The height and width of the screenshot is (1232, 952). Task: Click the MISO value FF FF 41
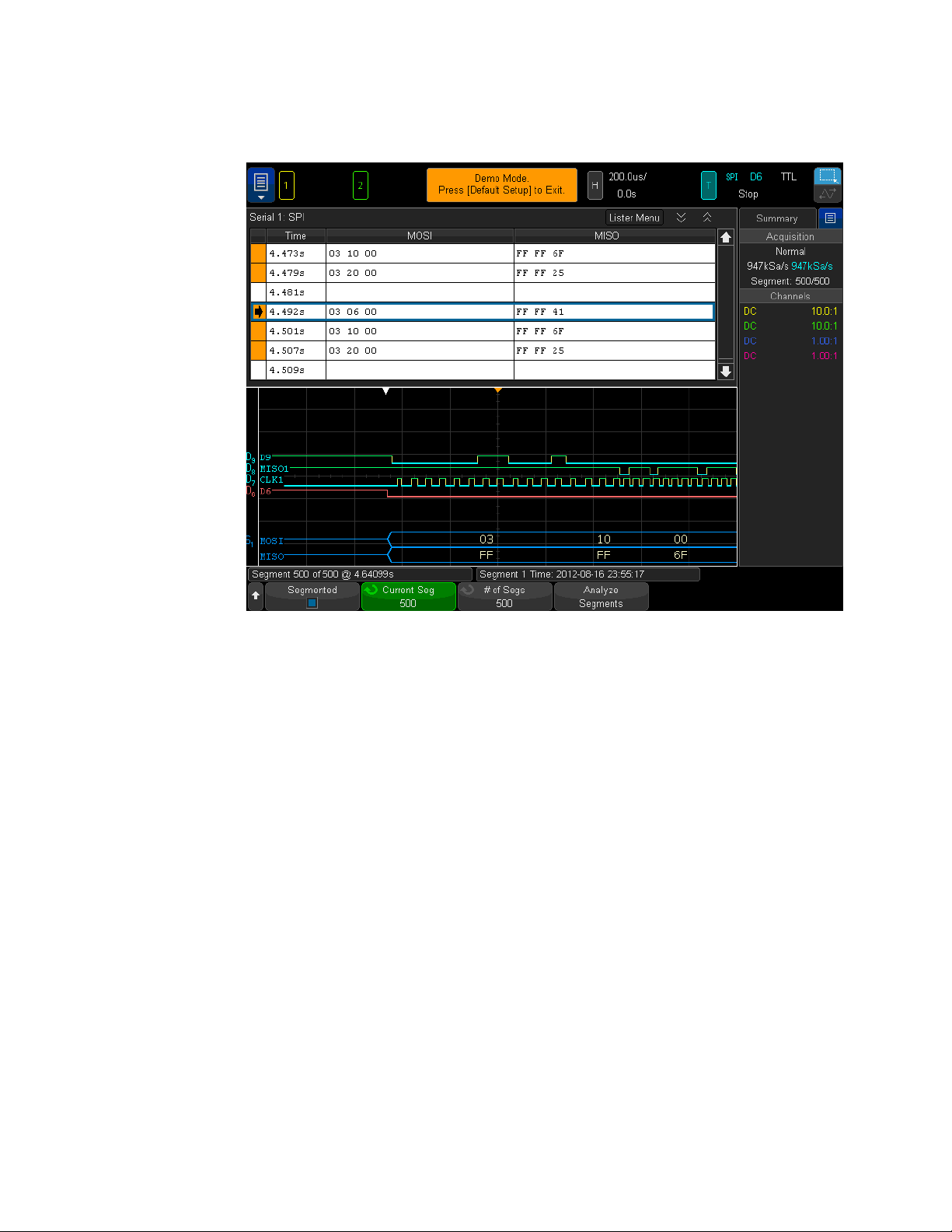point(540,312)
